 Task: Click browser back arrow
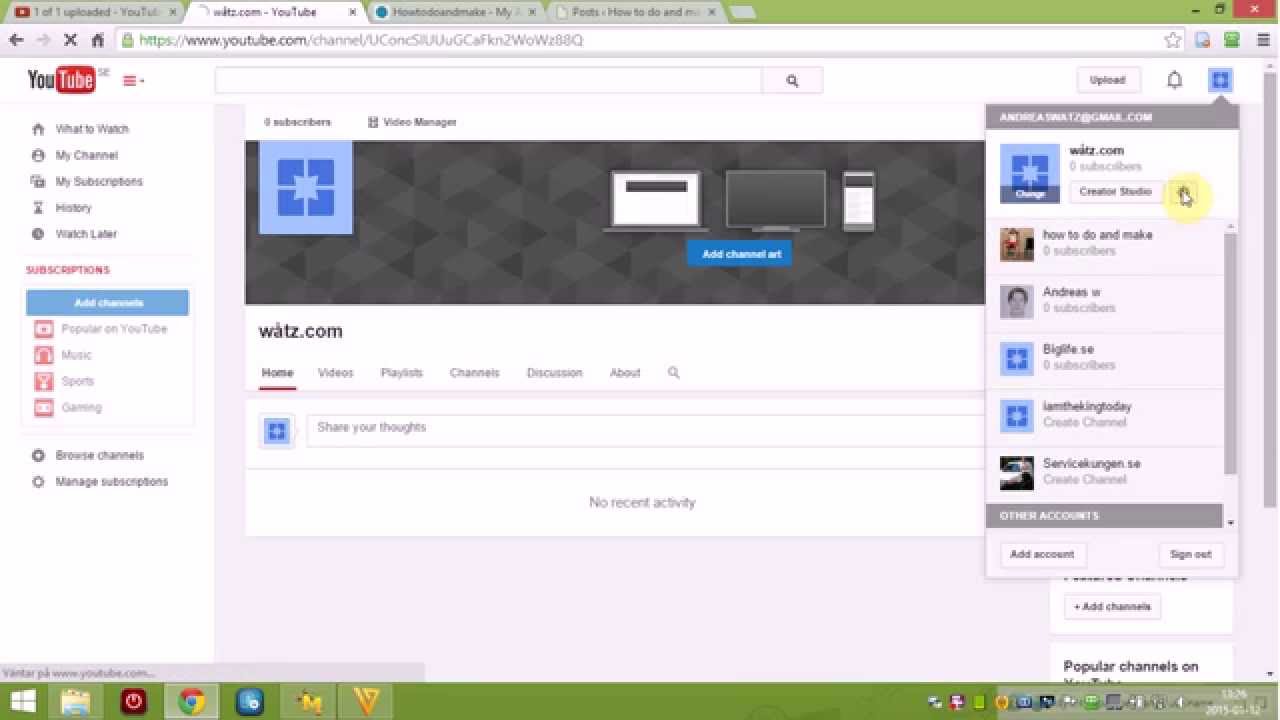16,40
